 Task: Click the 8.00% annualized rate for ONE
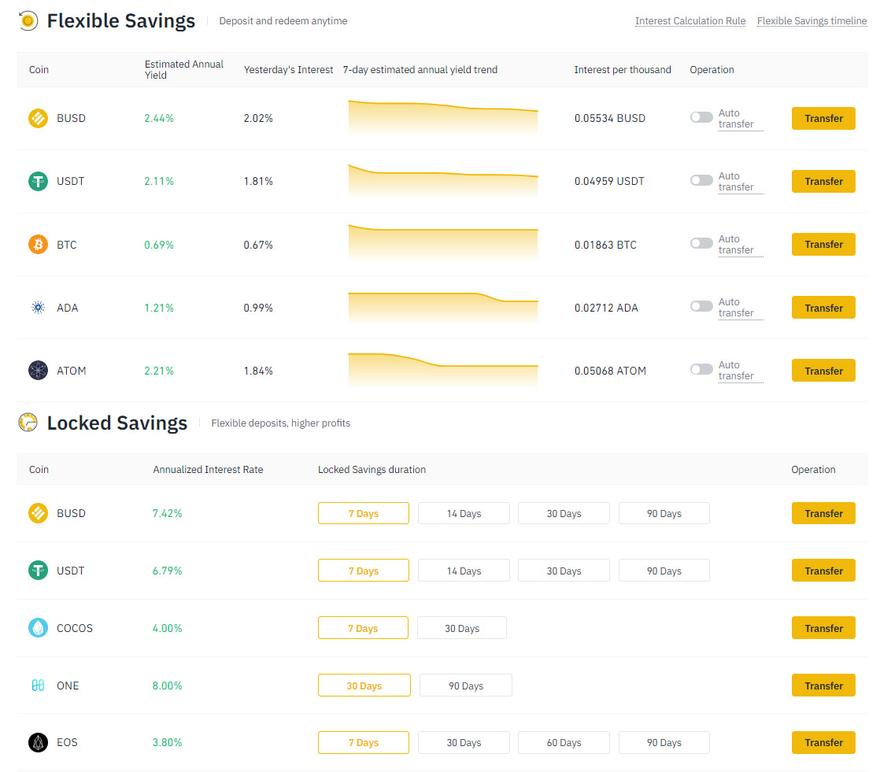(x=167, y=685)
